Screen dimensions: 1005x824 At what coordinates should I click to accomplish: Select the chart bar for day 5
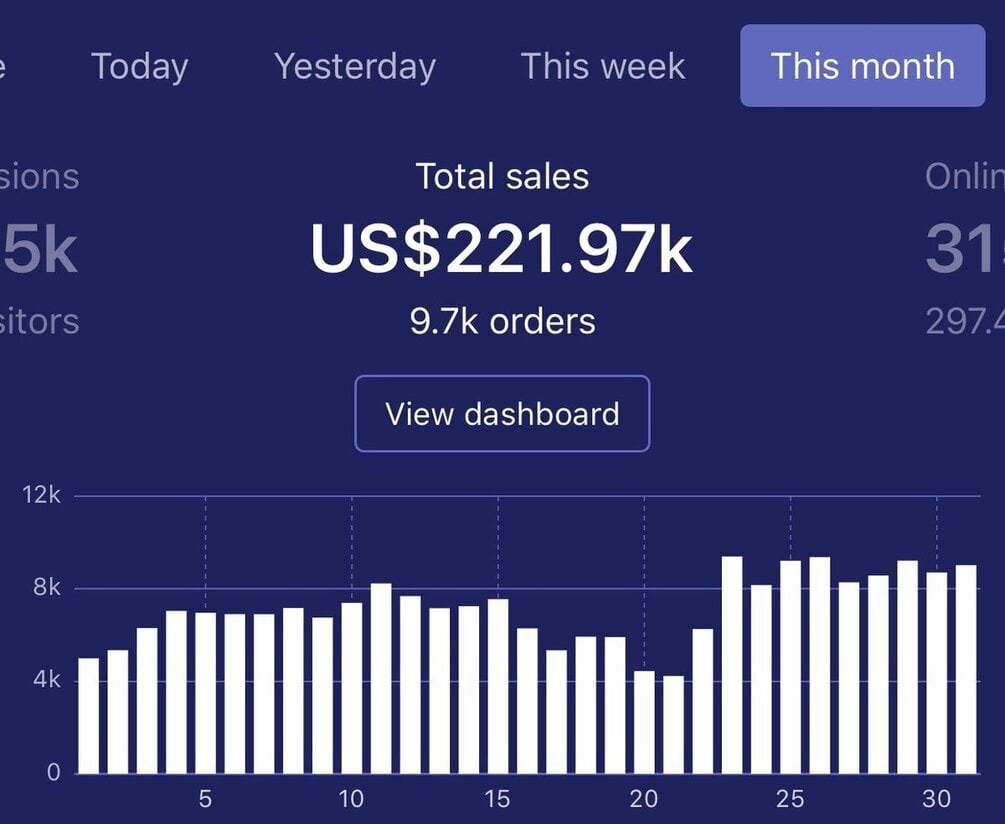(205, 692)
